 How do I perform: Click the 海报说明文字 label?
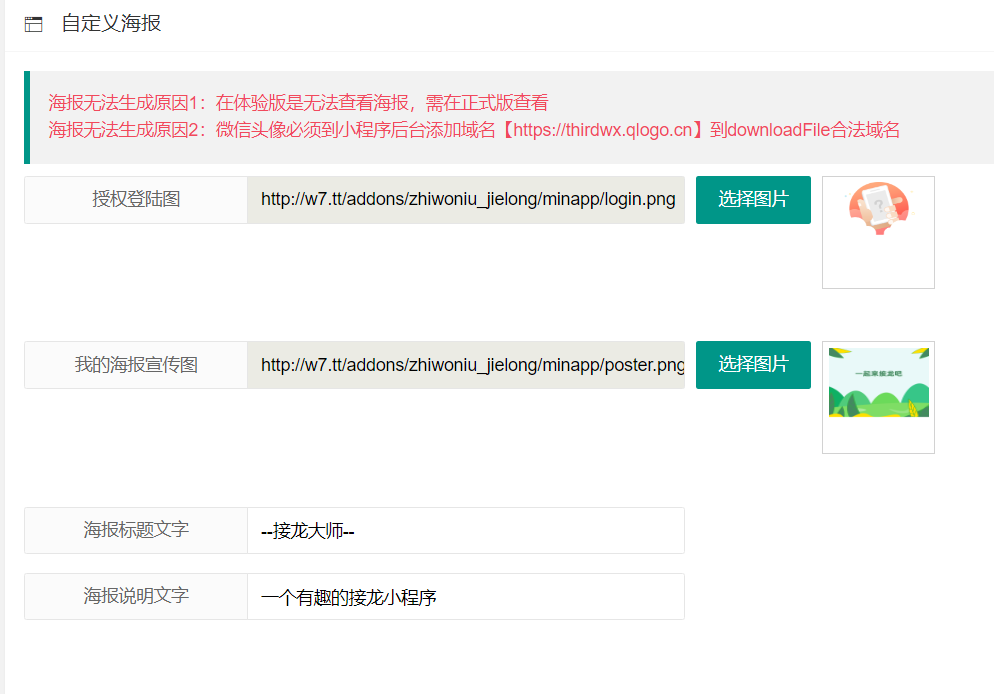tap(136, 596)
